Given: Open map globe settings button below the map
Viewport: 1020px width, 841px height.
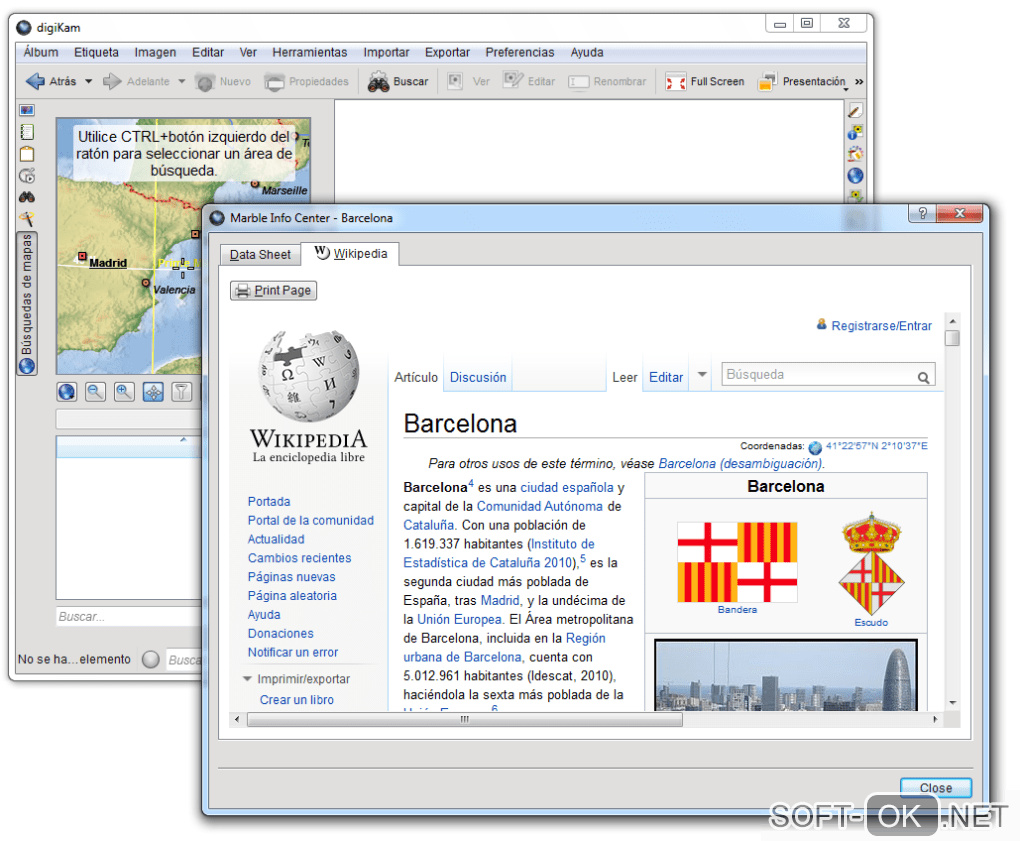Looking at the screenshot, I should [x=66, y=392].
